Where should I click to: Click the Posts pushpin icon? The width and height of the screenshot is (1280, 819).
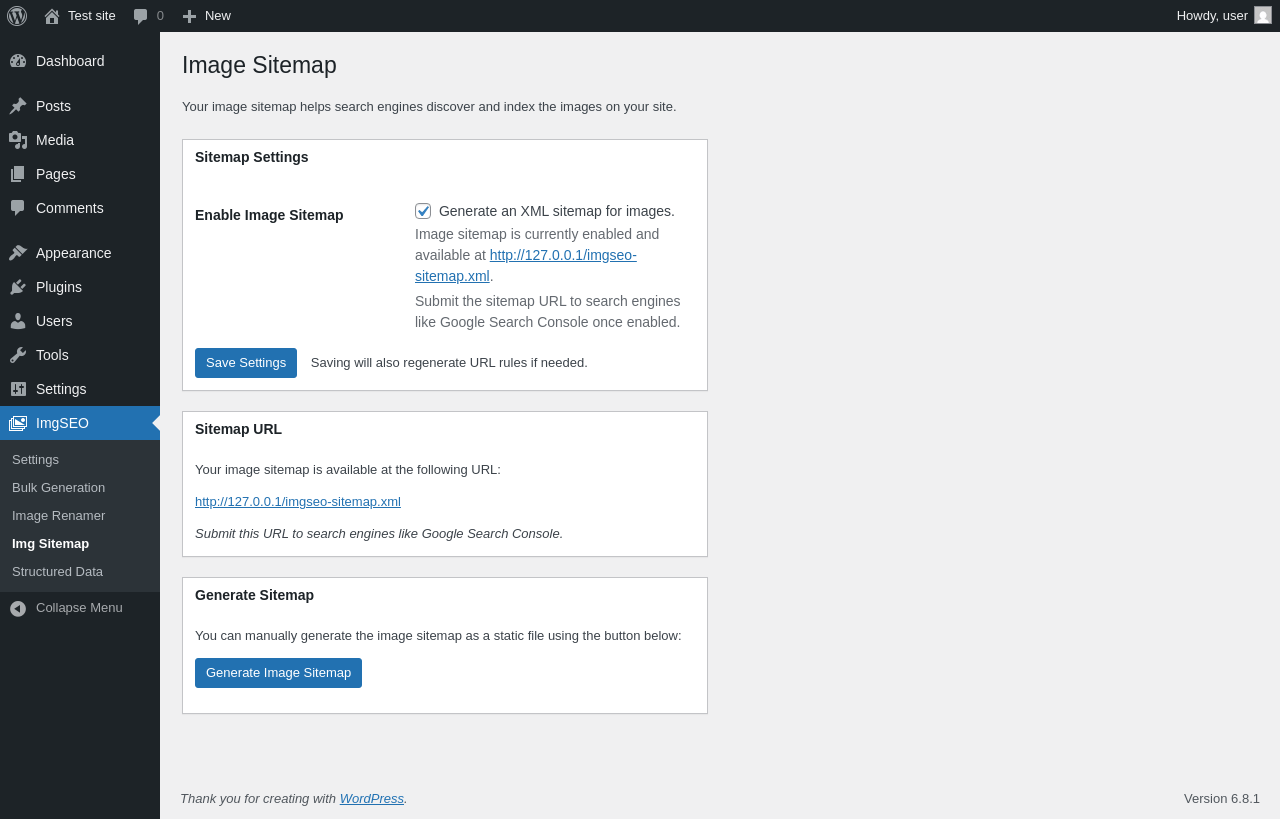[18, 106]
